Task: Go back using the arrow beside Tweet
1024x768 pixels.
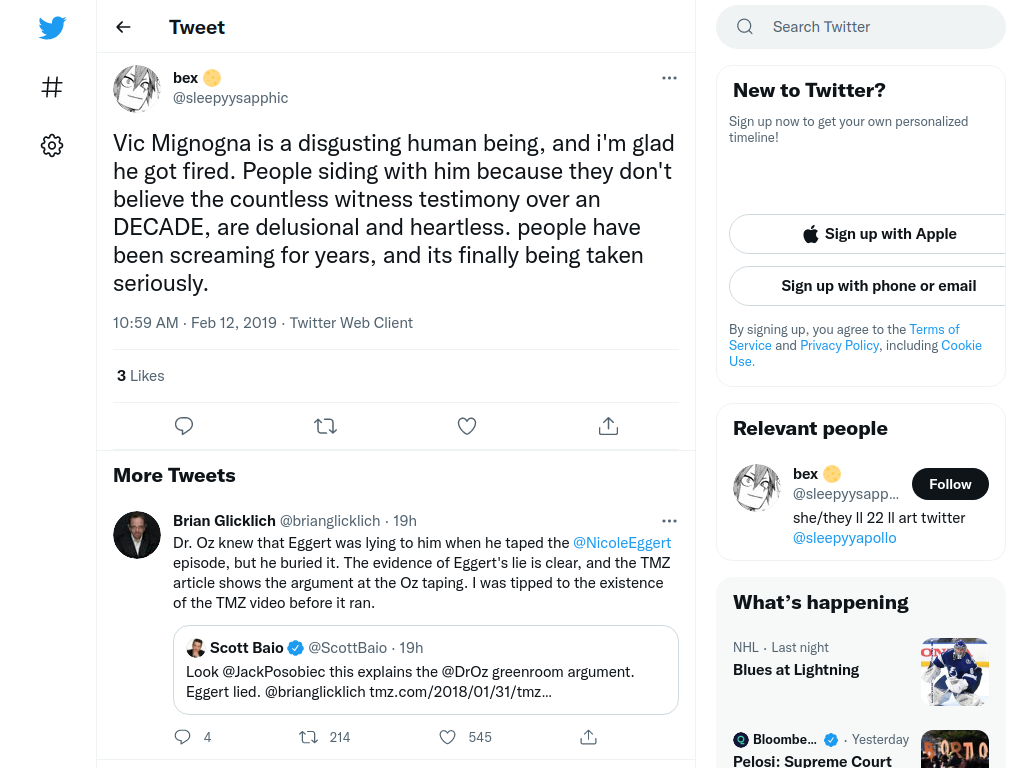Action: tap(123, 27)
